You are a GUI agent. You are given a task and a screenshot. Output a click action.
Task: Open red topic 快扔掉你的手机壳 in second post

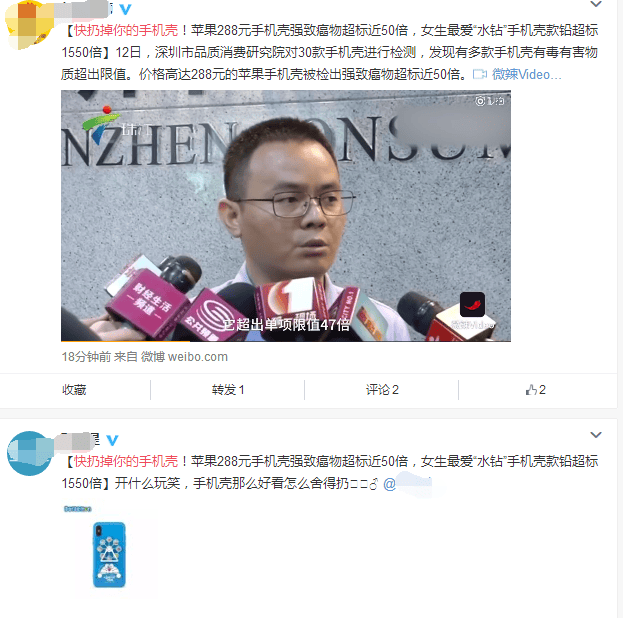coord(126,461)
